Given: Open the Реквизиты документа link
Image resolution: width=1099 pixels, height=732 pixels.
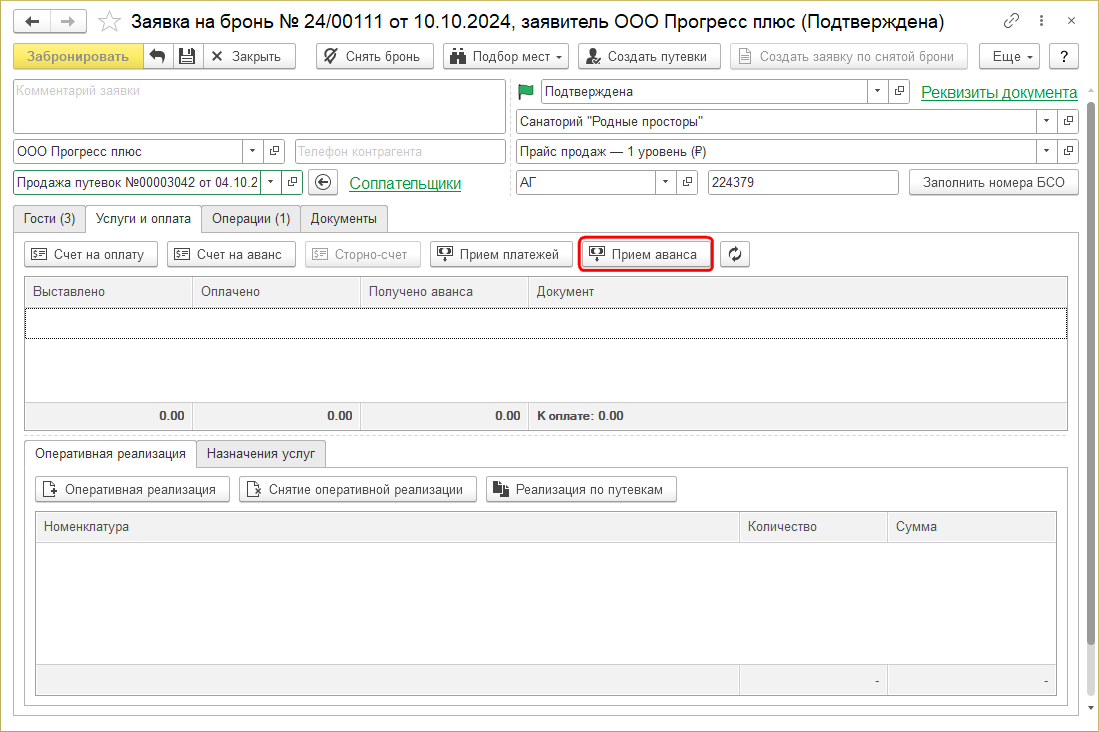Looking at the screenshot, I should coord(999,93).
